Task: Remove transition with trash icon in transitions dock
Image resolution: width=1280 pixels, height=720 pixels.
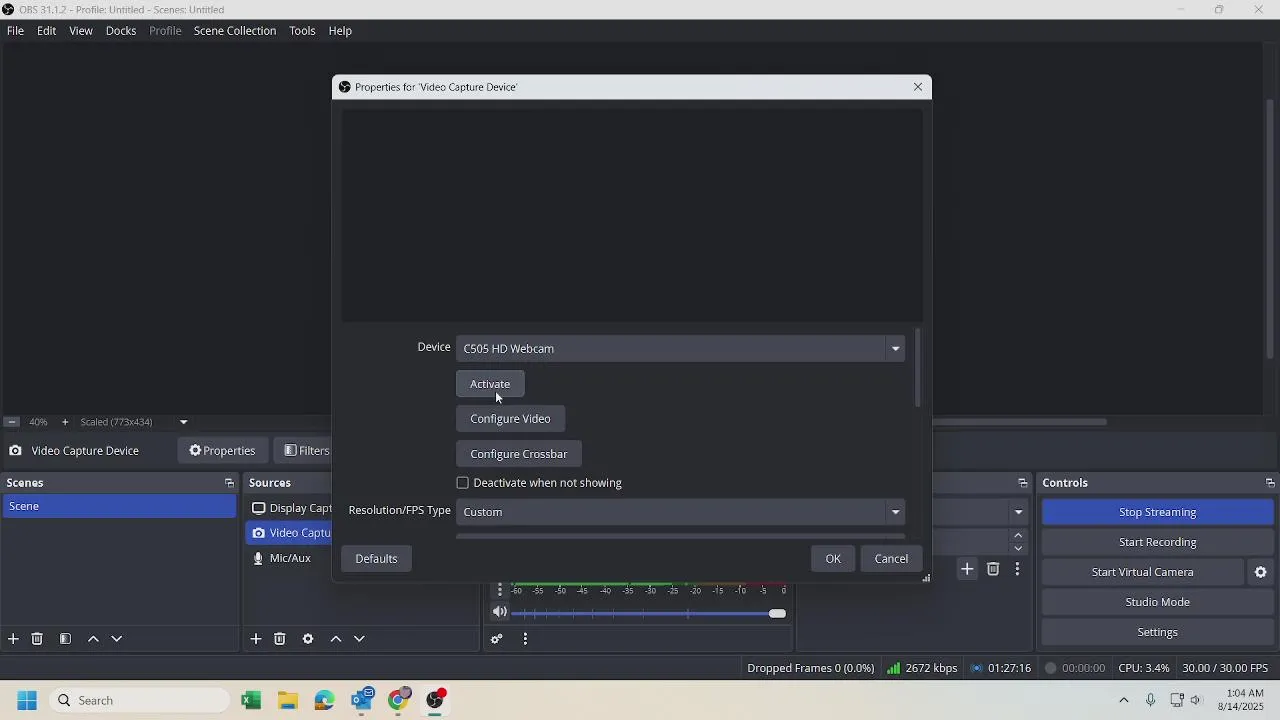Action: point(993,569)
